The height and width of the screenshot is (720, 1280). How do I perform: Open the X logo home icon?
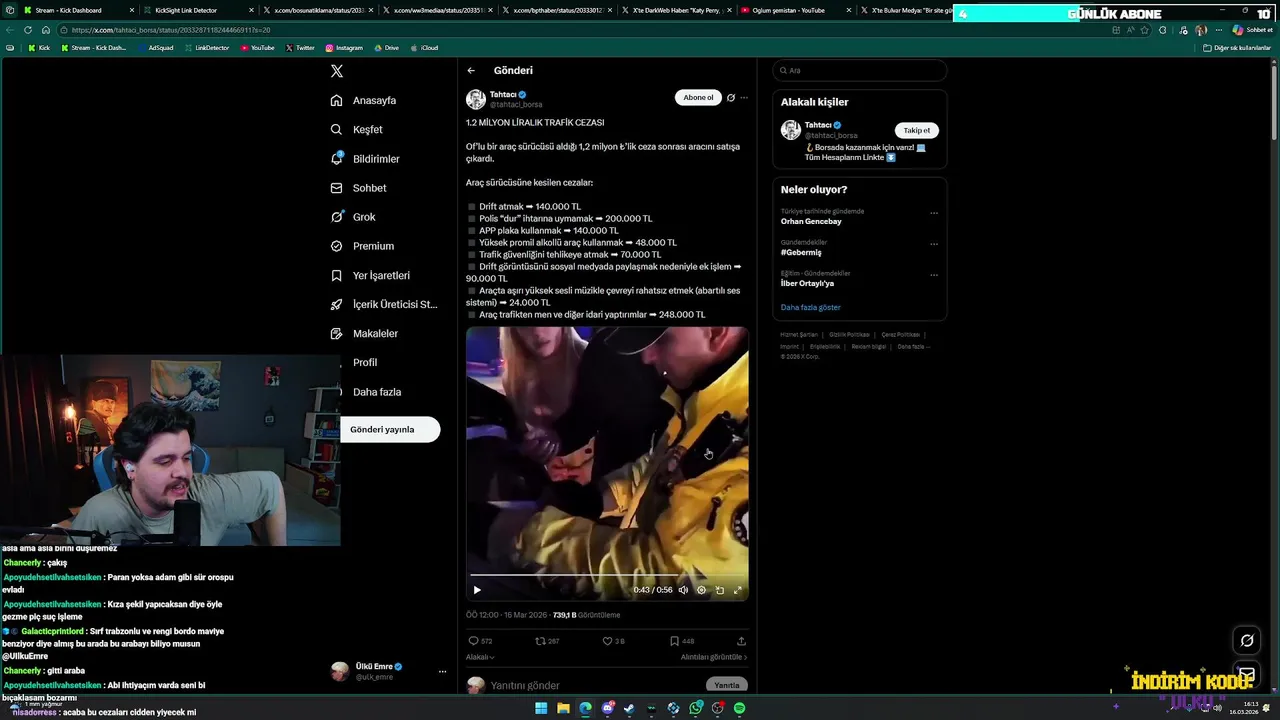[x=337, y=71]
